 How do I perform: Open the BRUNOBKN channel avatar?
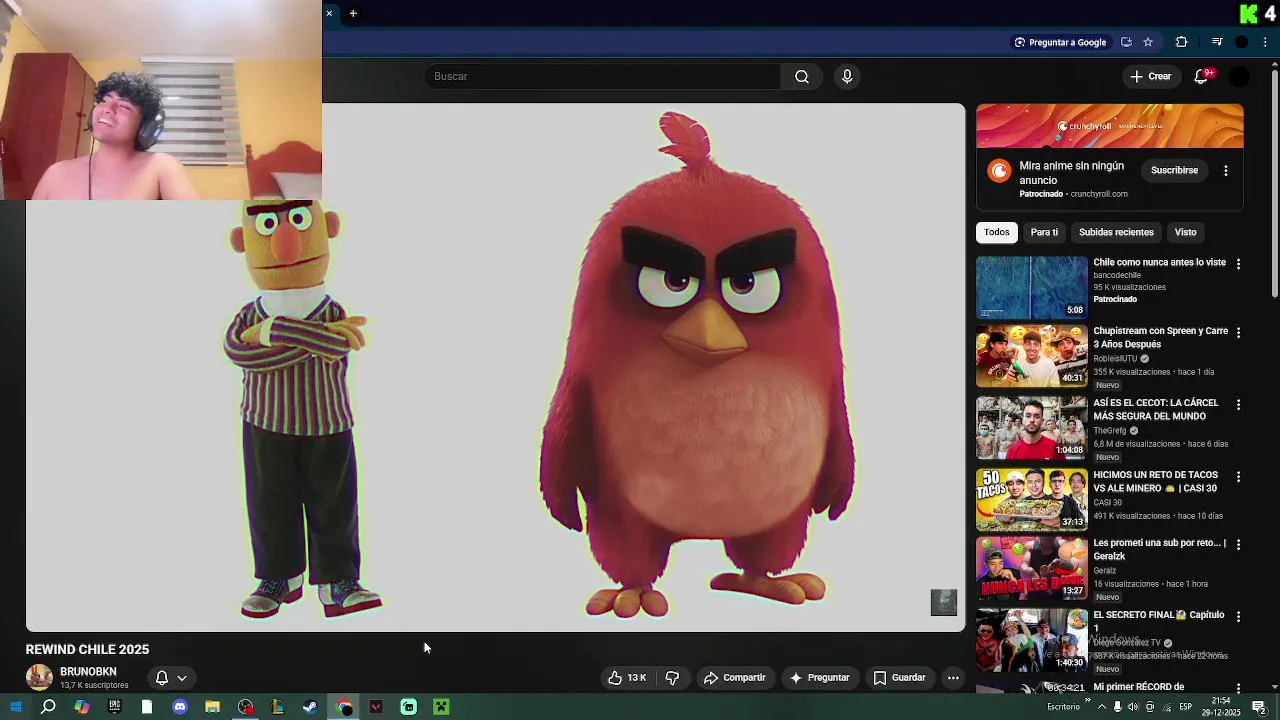coord(39,677)
